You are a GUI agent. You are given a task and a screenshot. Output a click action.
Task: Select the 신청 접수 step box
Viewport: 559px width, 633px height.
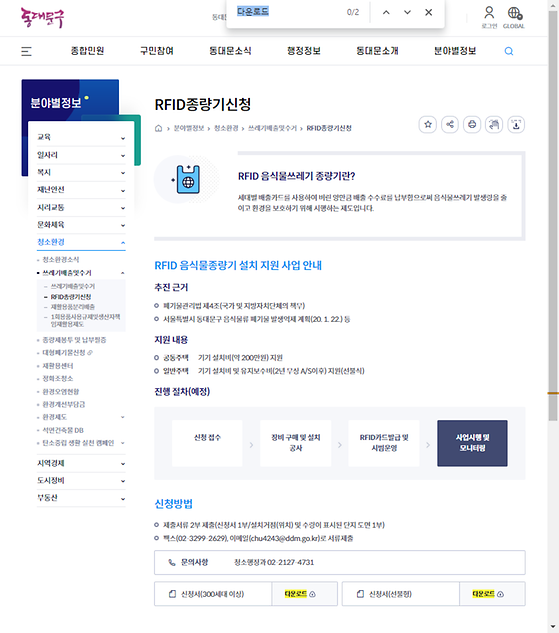(207, 443)
